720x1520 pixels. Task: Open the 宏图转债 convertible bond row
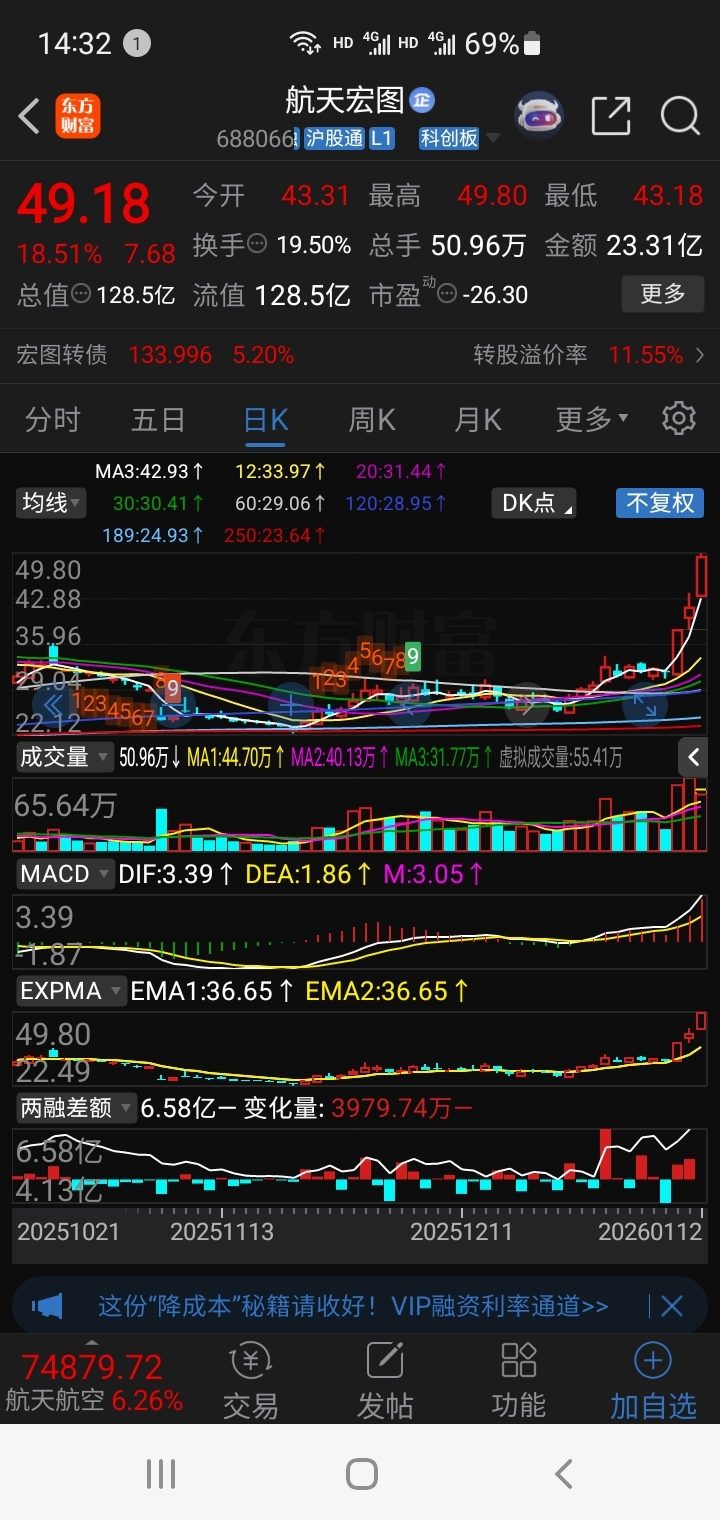point(155,355)
